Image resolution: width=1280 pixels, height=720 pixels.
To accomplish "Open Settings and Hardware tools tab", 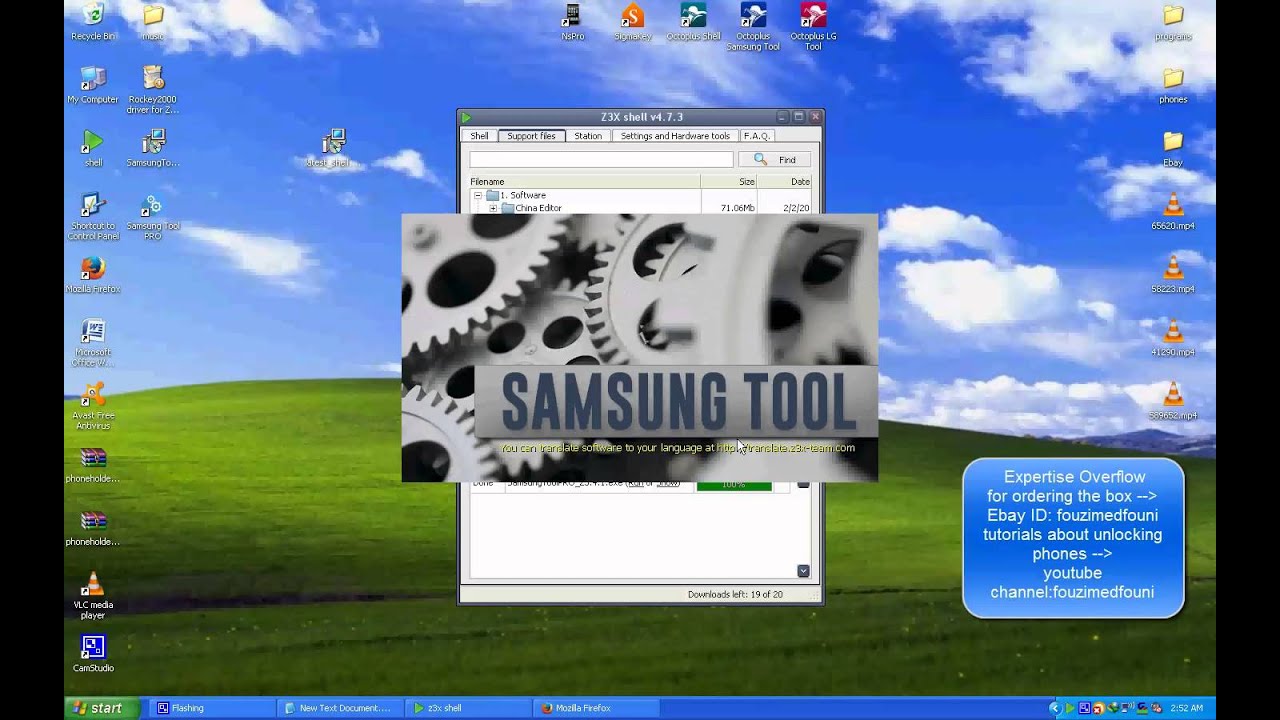I will (x=675, y=136).
